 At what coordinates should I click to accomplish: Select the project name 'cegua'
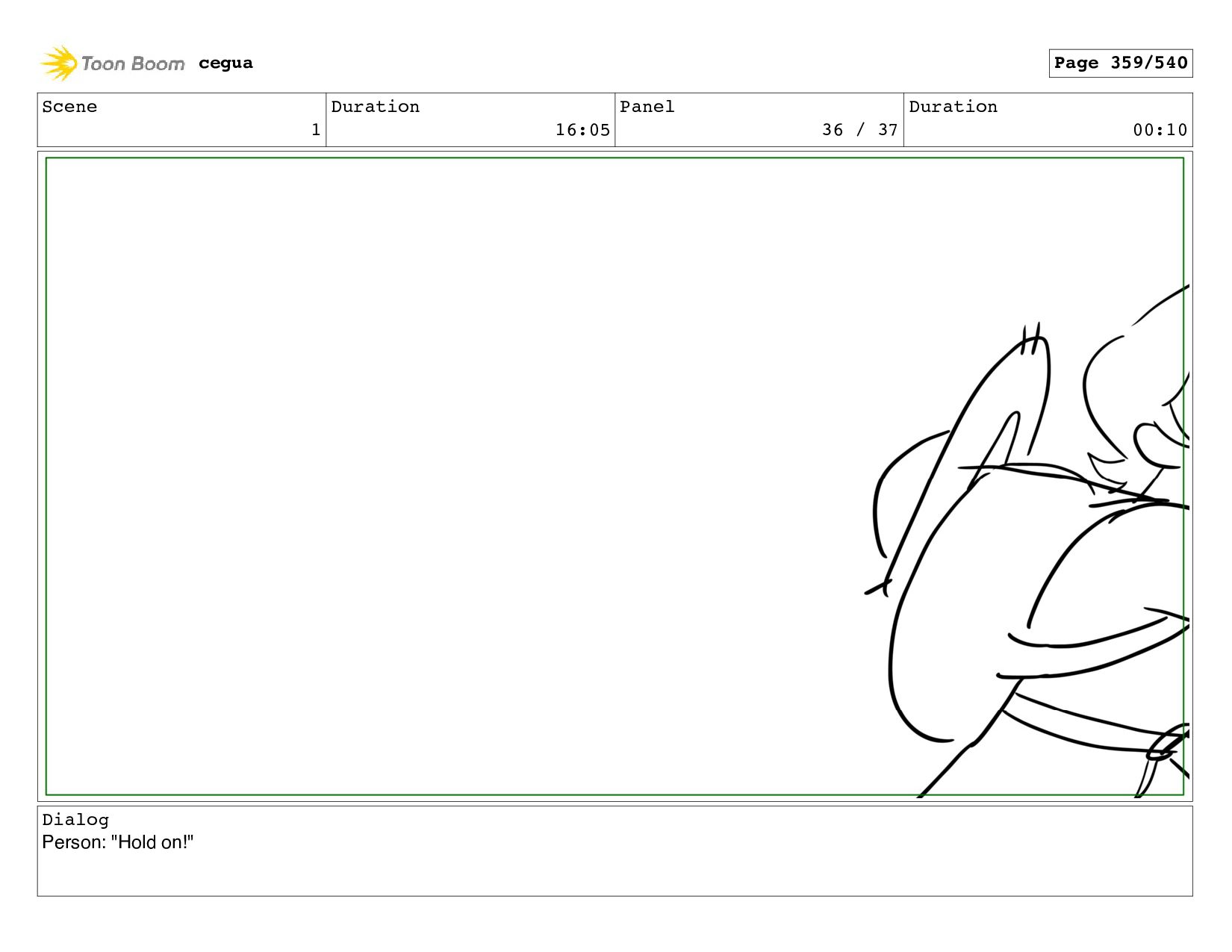(225, 63)
